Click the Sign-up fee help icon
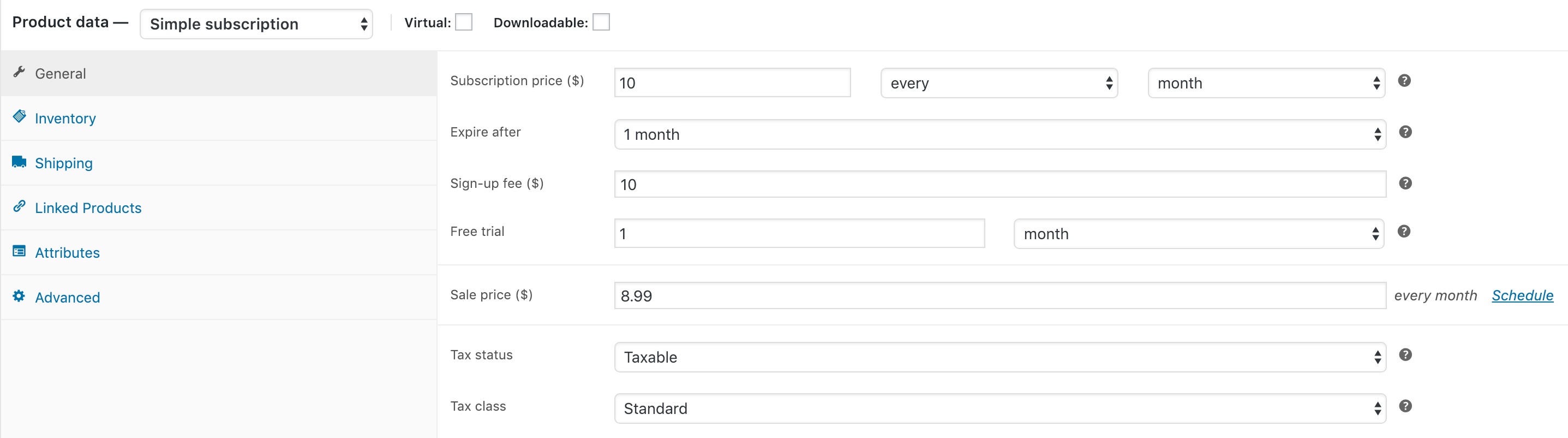The image size is (1568, 438). [1405, 183]
